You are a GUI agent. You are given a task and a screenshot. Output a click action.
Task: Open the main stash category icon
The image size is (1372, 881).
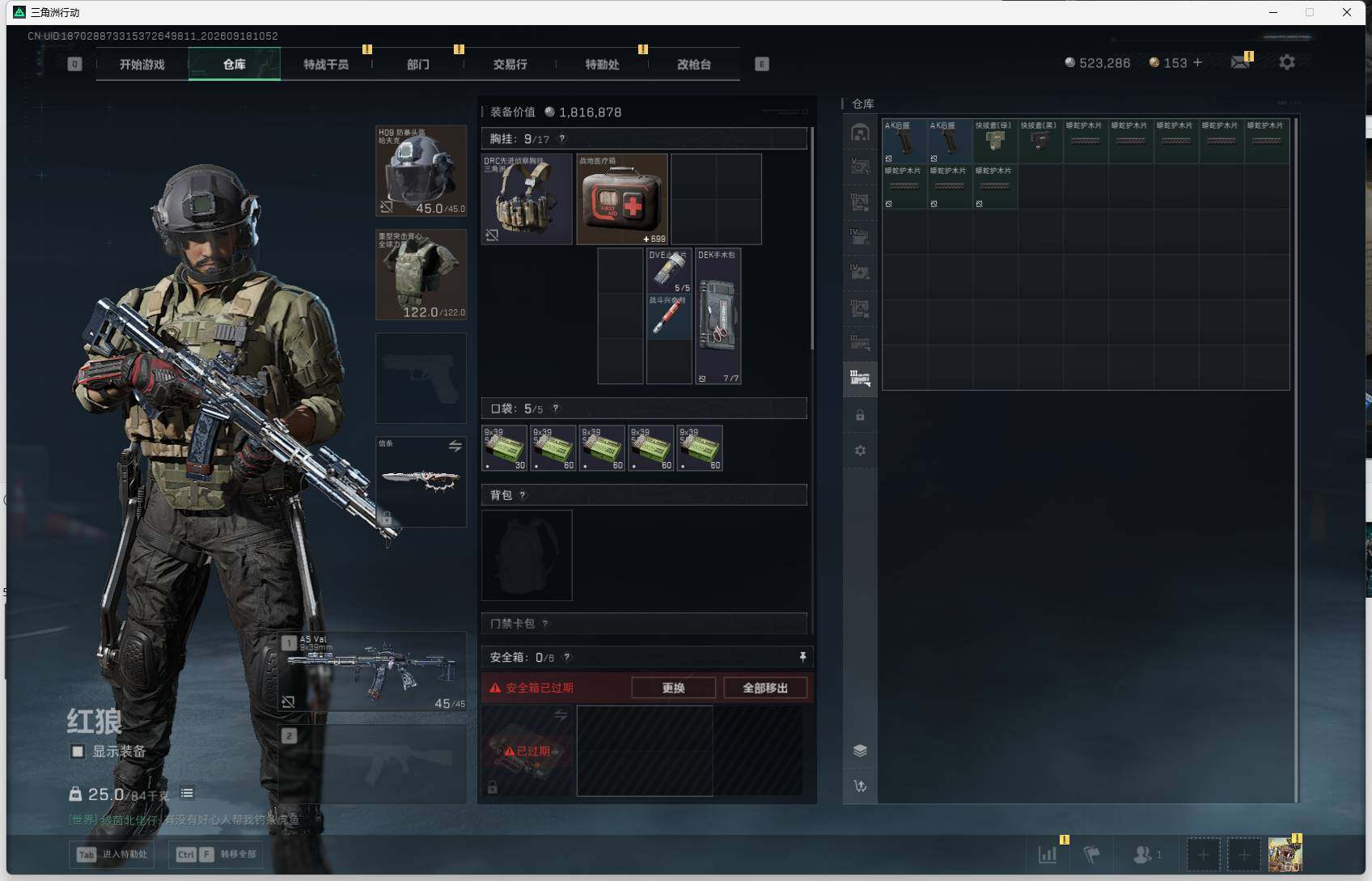point(860,132)
